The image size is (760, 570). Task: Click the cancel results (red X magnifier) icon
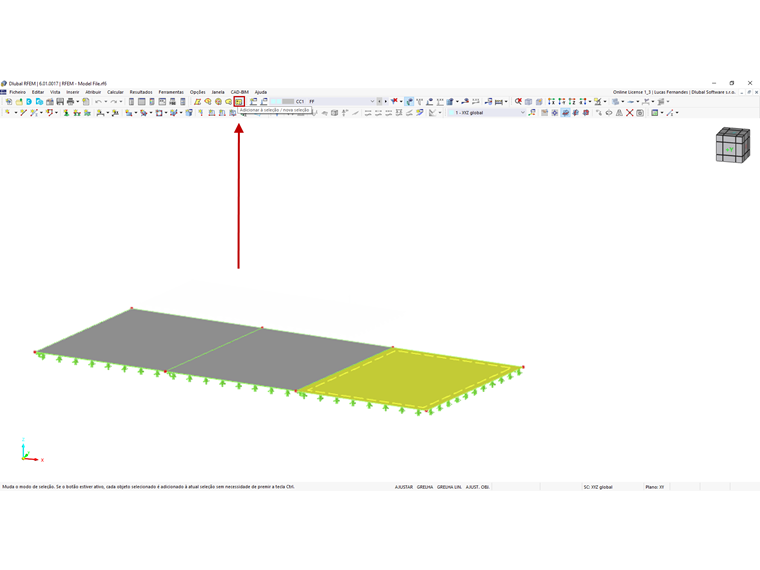pos(518,101)
